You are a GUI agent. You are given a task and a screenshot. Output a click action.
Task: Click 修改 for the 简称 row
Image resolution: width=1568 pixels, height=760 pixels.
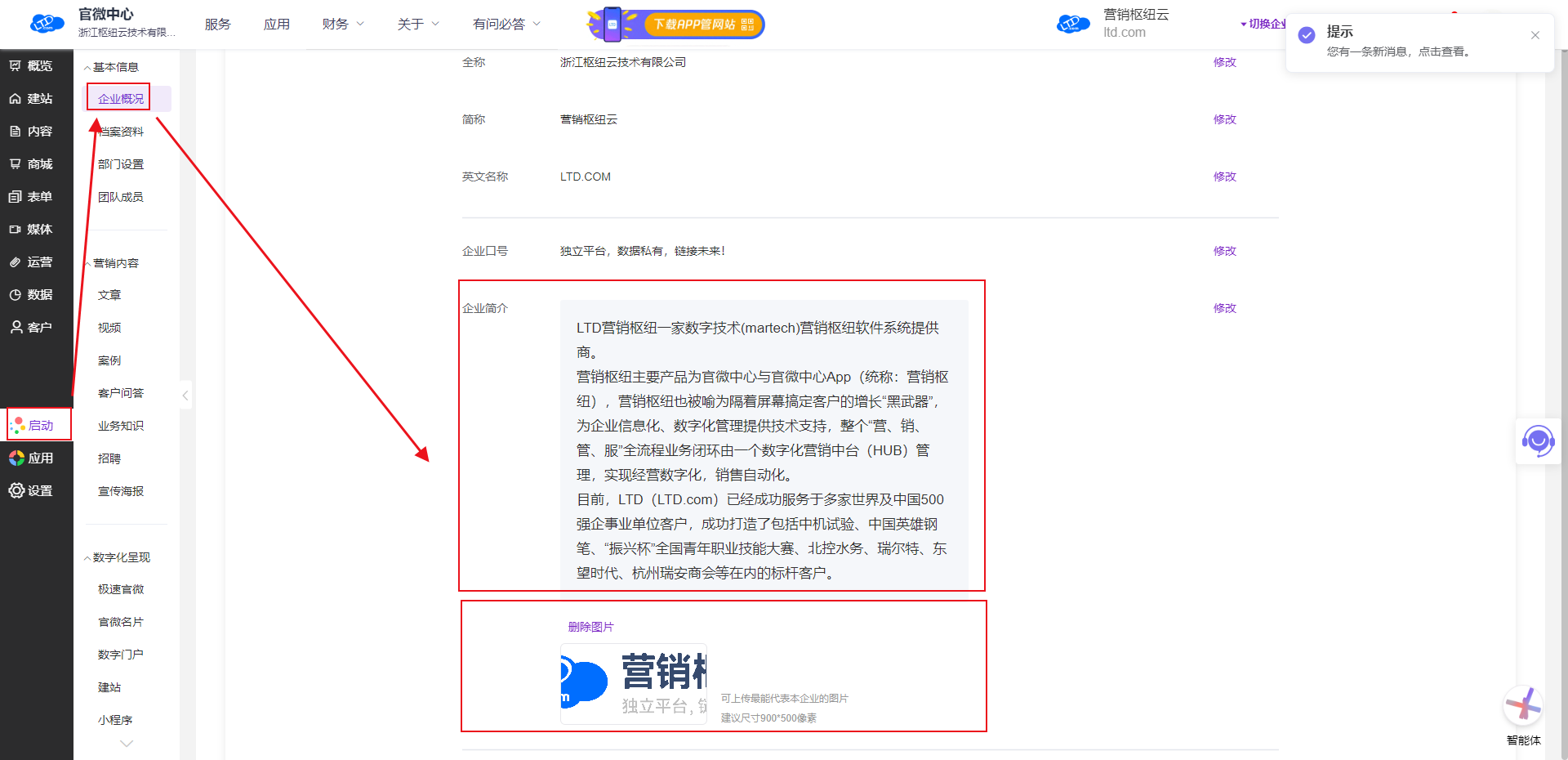coord(1225,119)
